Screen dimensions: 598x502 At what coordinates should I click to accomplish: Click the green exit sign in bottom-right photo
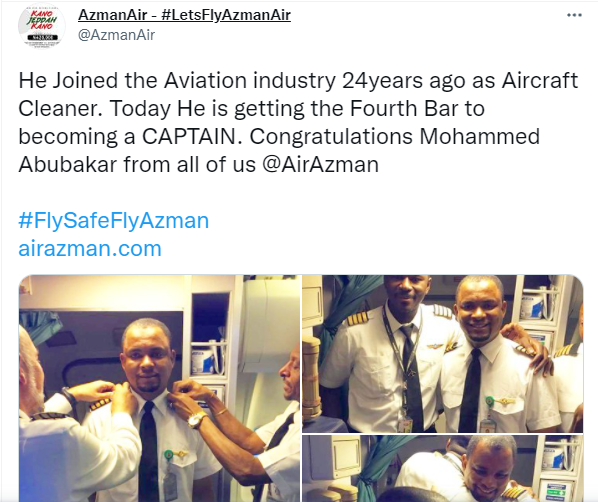click(555, 491)
